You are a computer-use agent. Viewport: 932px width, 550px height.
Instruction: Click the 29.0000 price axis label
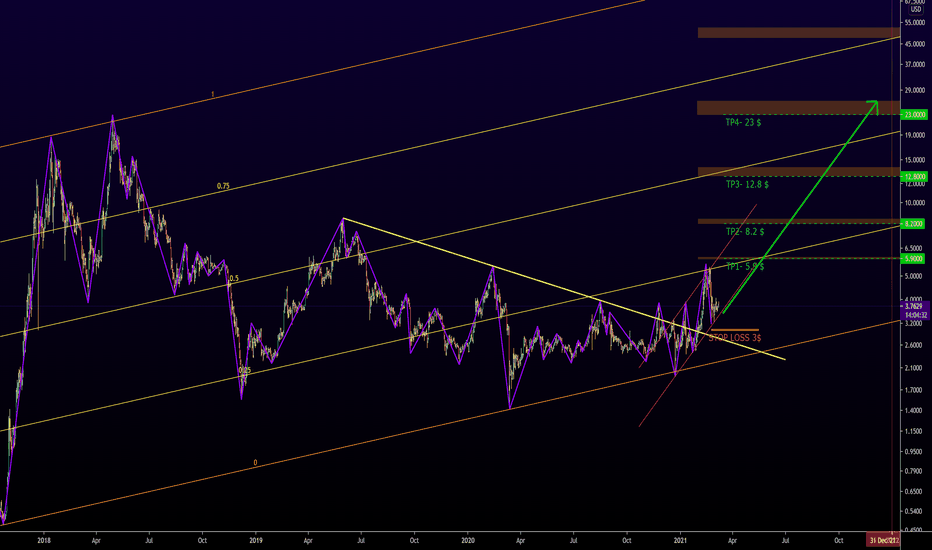(x=914, y=90)
